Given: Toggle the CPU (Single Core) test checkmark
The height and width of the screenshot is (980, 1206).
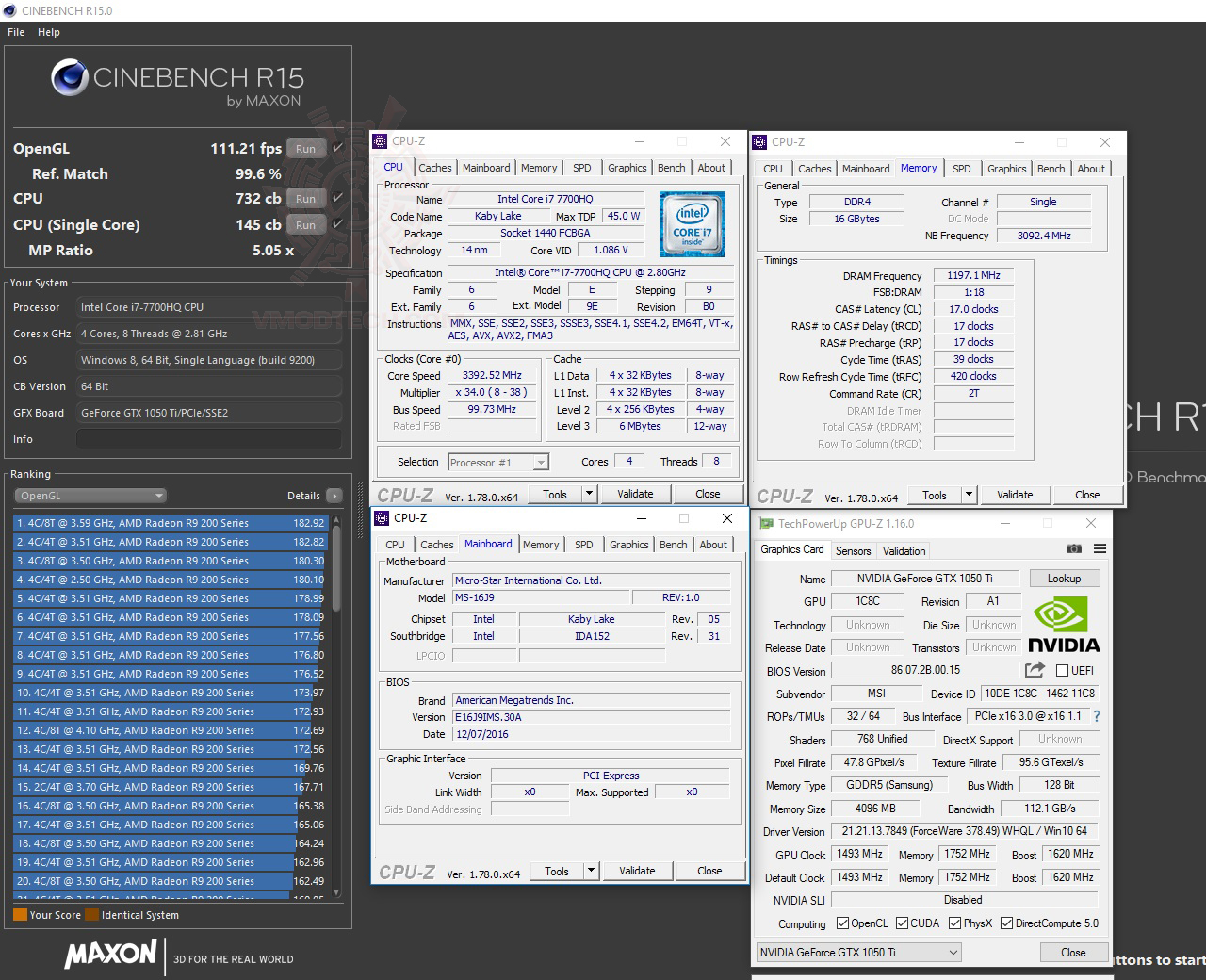Looking at the screenshot, I should 337,224.
